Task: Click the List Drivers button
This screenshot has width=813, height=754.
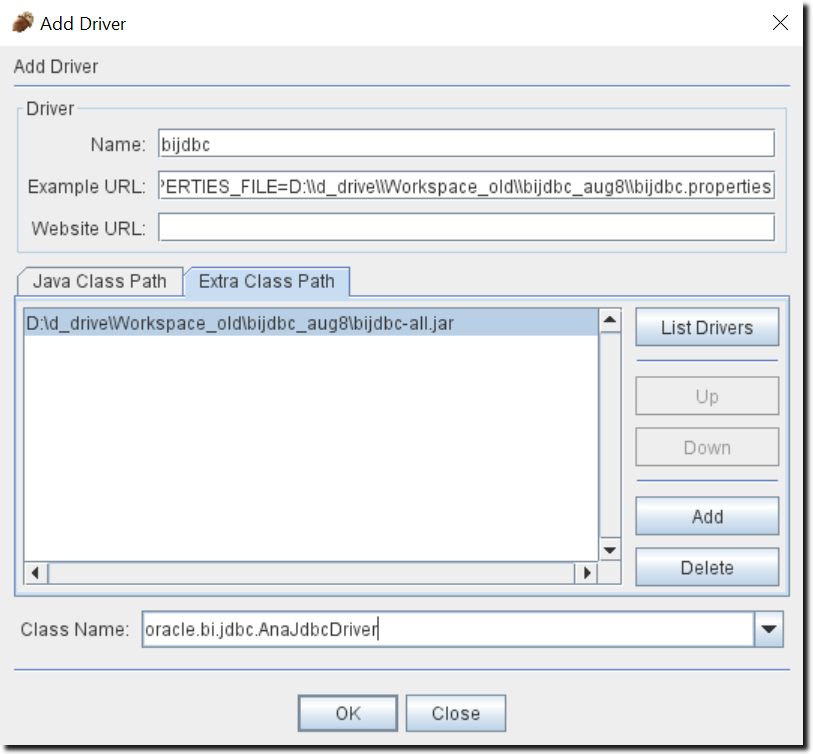Action: [706, 327]
